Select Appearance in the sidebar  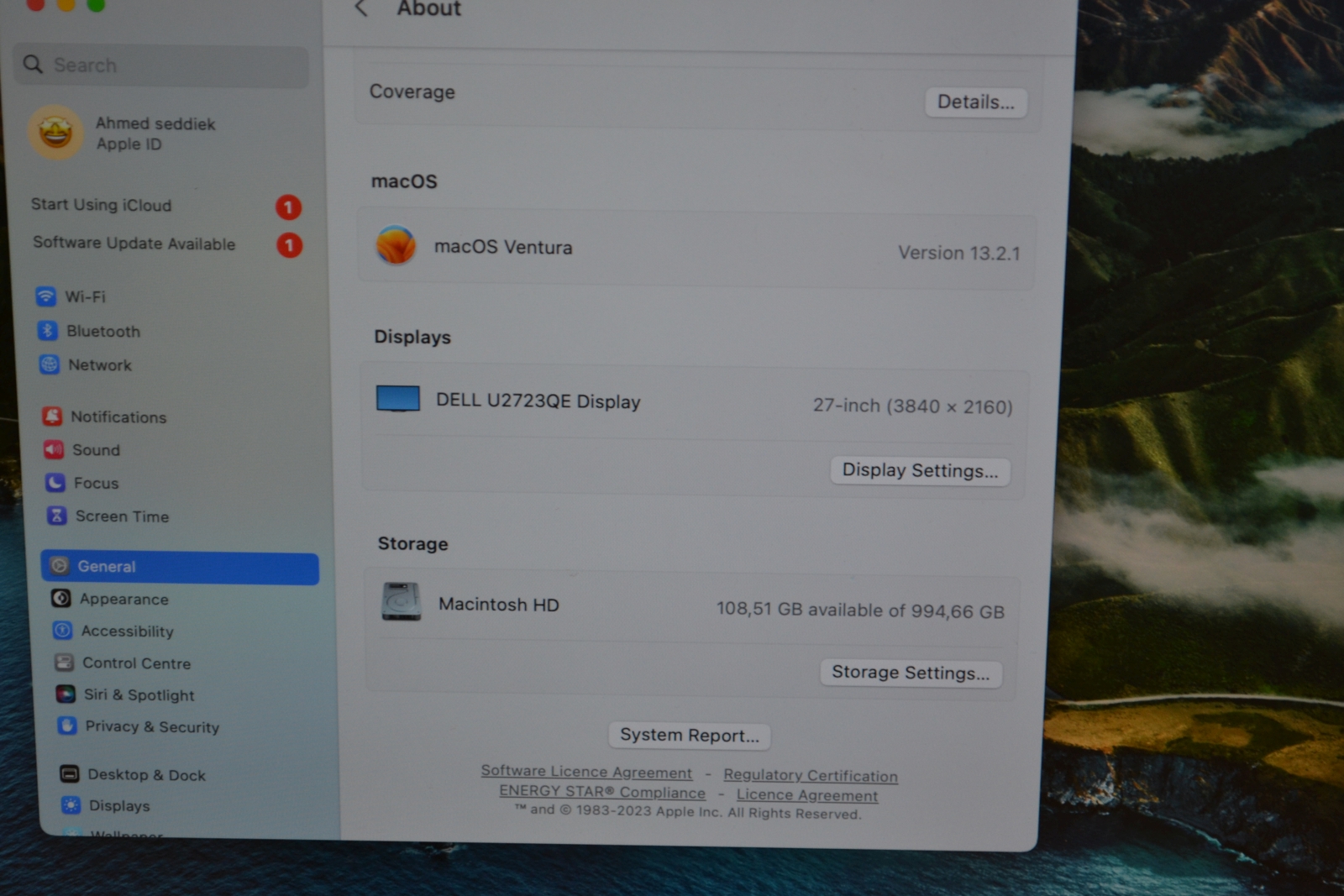(x=123, y=599)
